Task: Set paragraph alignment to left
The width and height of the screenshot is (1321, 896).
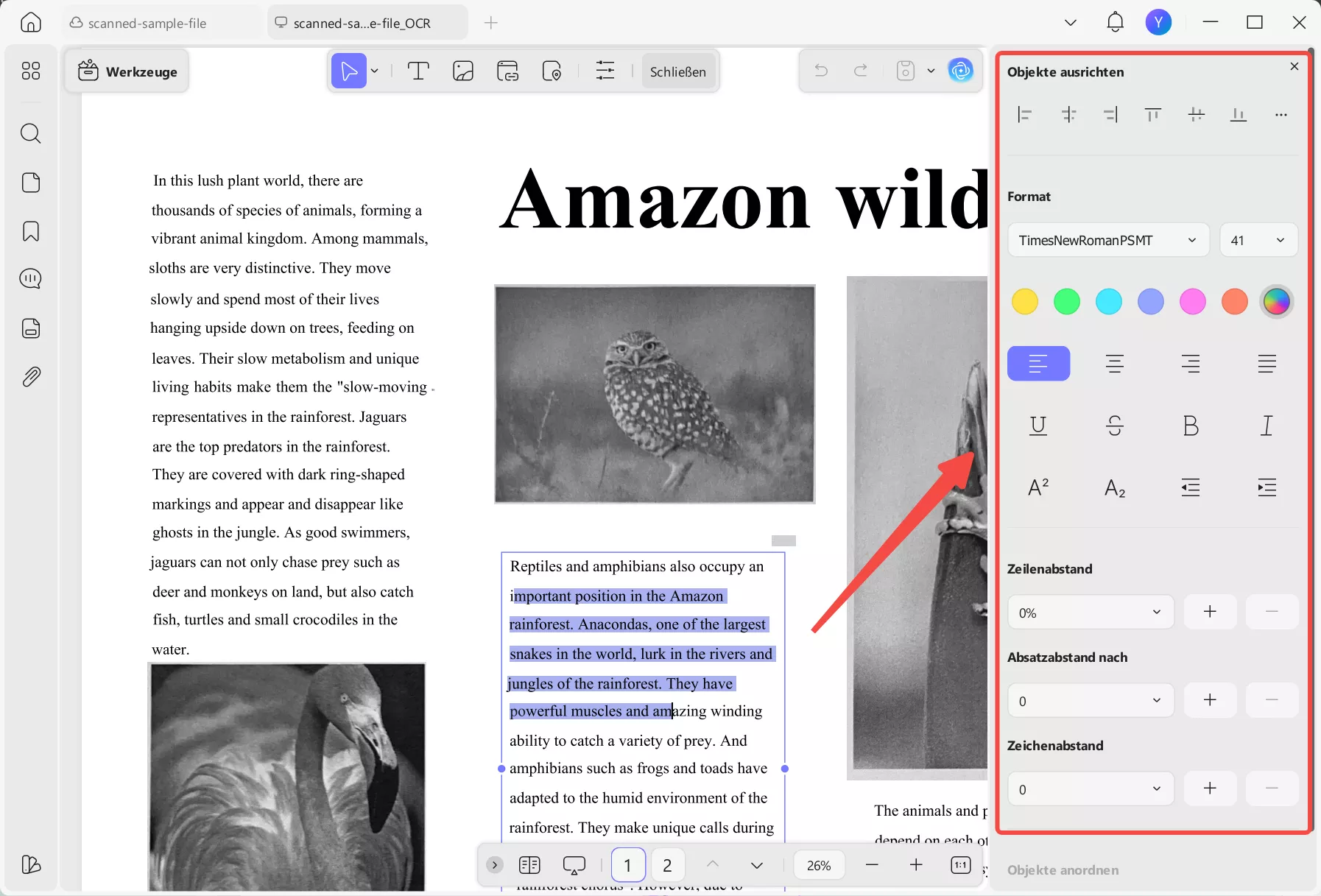Action: 1038,364
